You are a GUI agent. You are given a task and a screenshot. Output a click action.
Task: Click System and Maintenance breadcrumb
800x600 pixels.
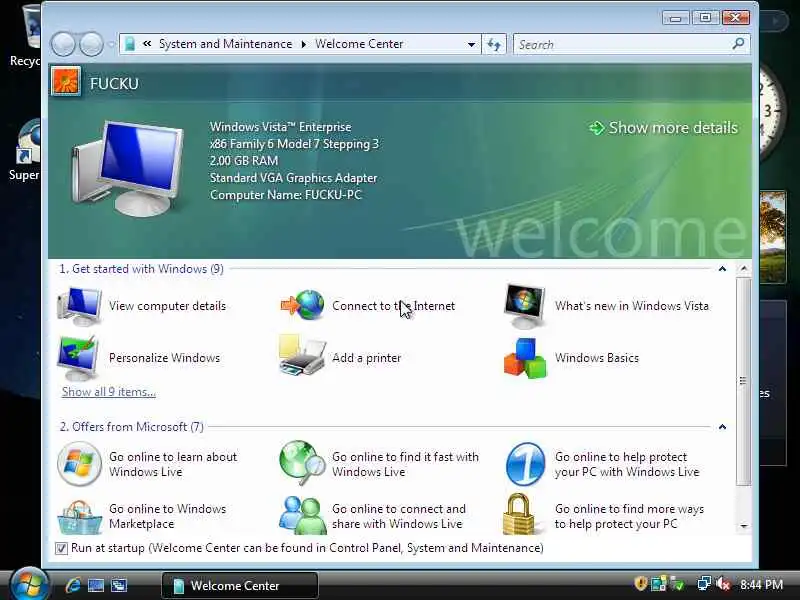pos(226,44)
